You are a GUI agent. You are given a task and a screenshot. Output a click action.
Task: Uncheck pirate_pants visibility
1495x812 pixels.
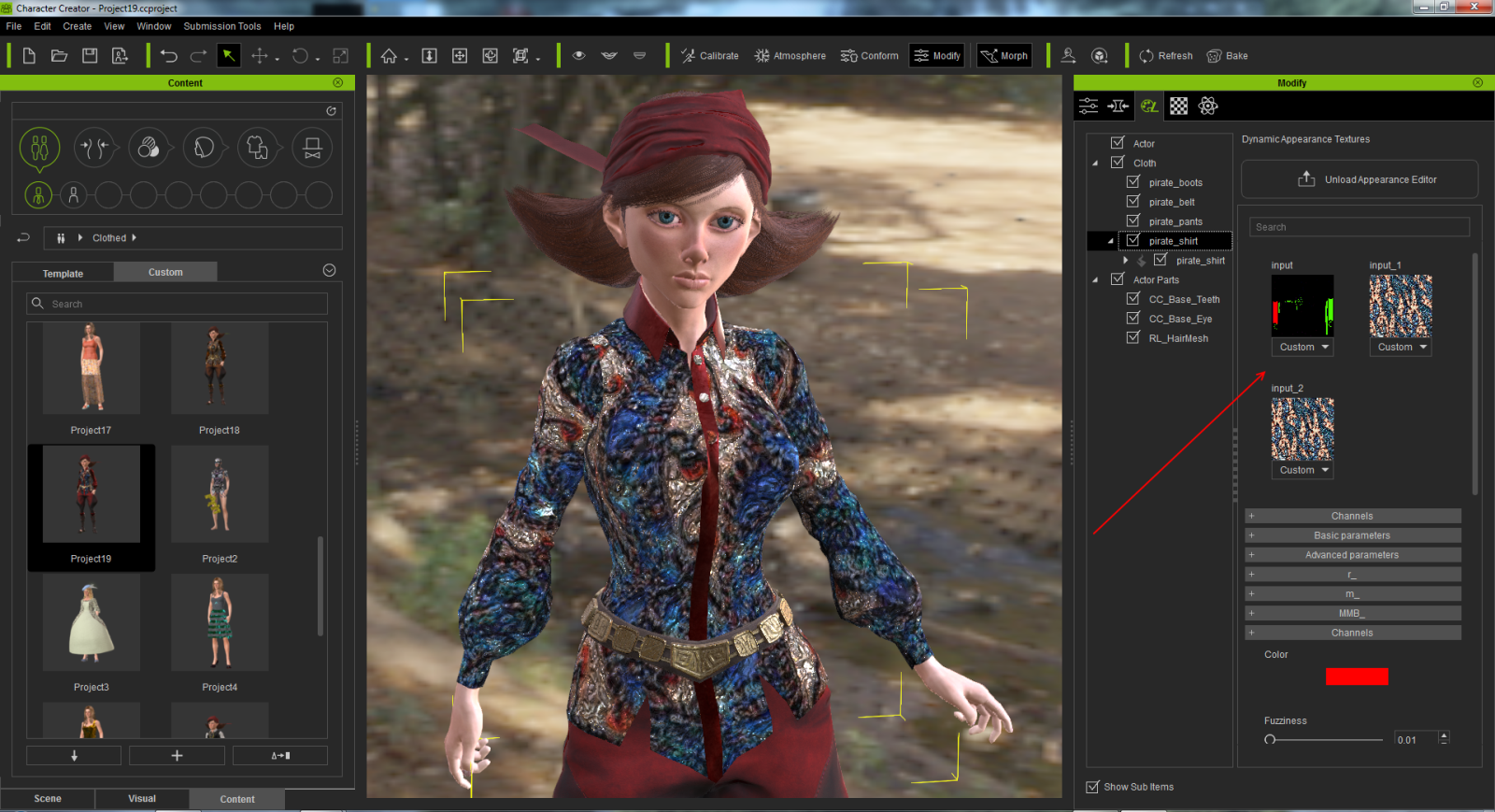point(1132,221)
